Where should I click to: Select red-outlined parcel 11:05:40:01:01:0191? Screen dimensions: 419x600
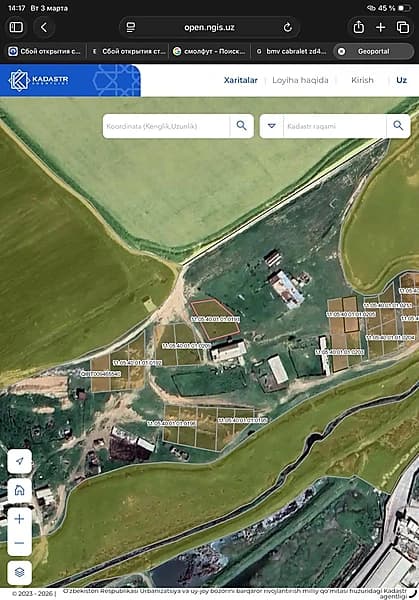215,319
